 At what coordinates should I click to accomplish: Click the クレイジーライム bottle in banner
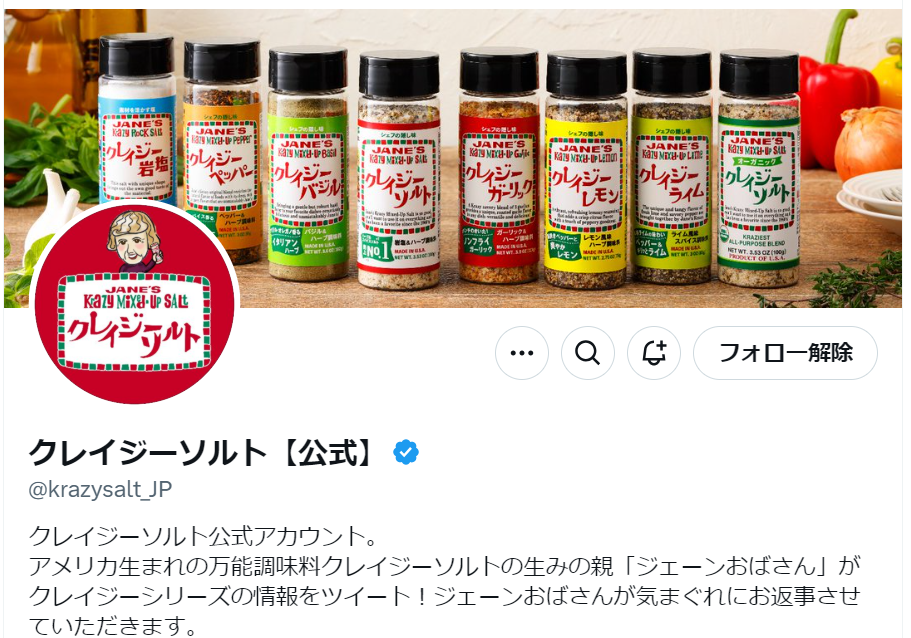coord(672,167)
